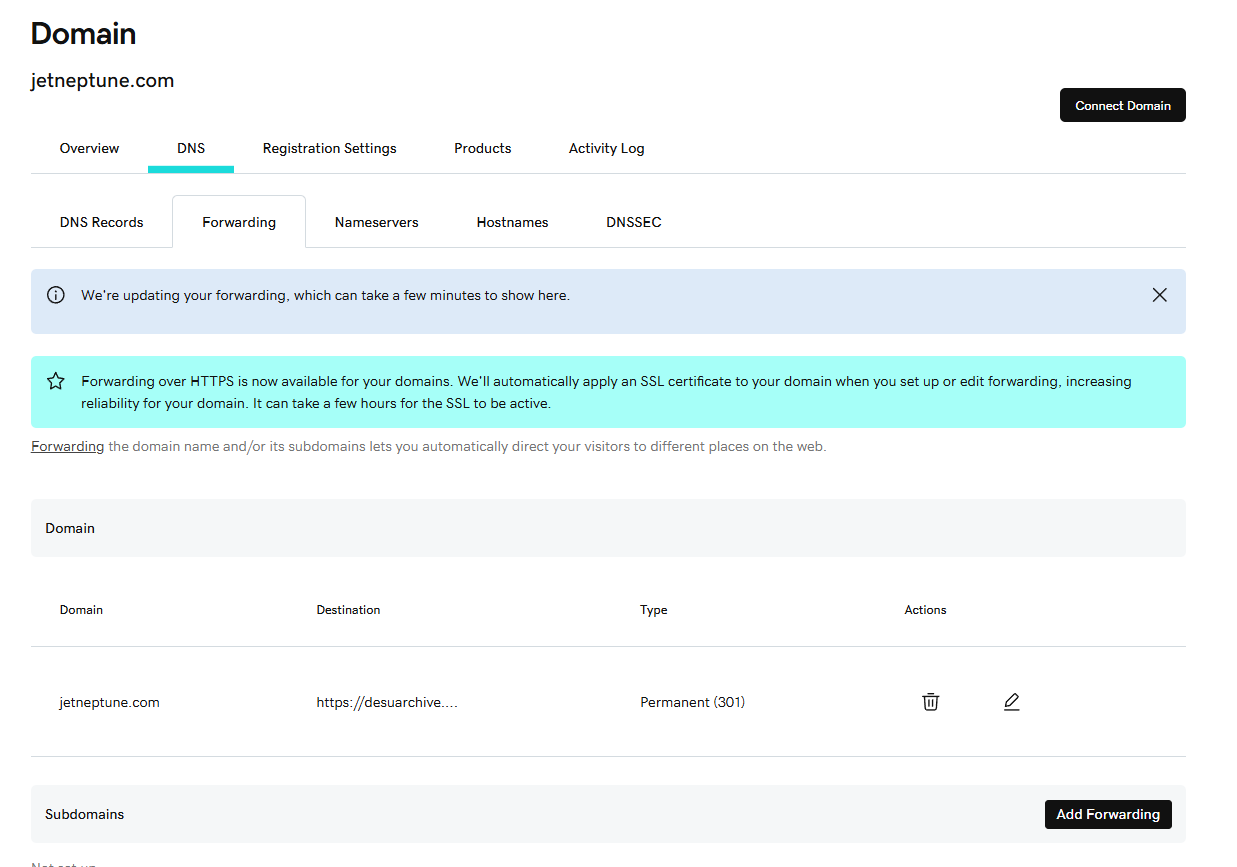Image resolution: width=1237 pixels, height=867 pixels.
Task: Click Add Forwarding in Subdomains section
Action: 1108,814
